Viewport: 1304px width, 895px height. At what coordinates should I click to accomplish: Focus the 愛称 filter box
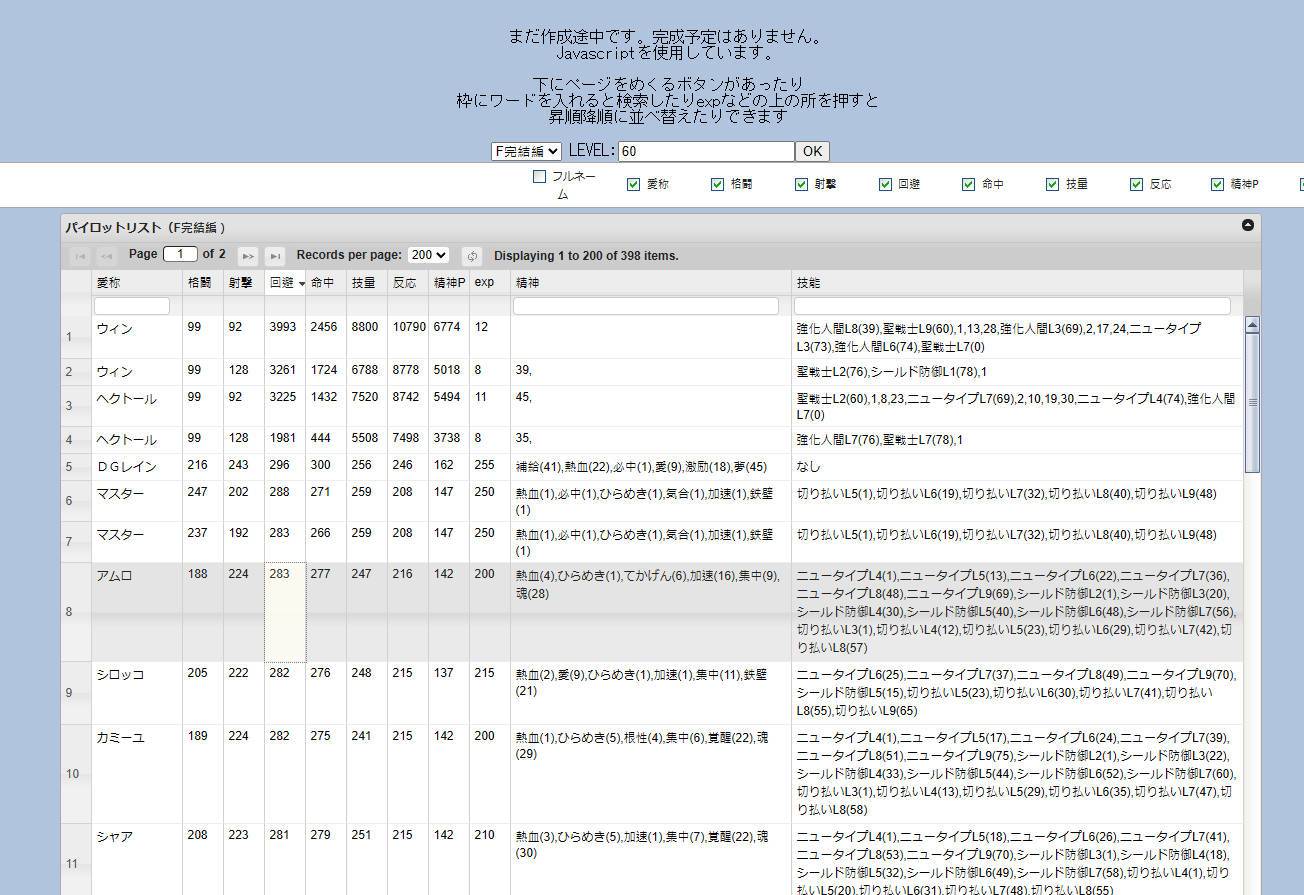point(132,306)
